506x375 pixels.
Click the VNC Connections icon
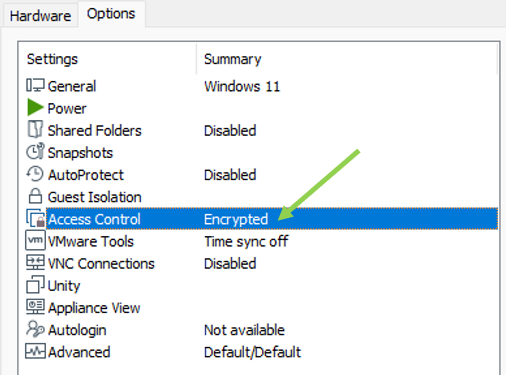35,263
